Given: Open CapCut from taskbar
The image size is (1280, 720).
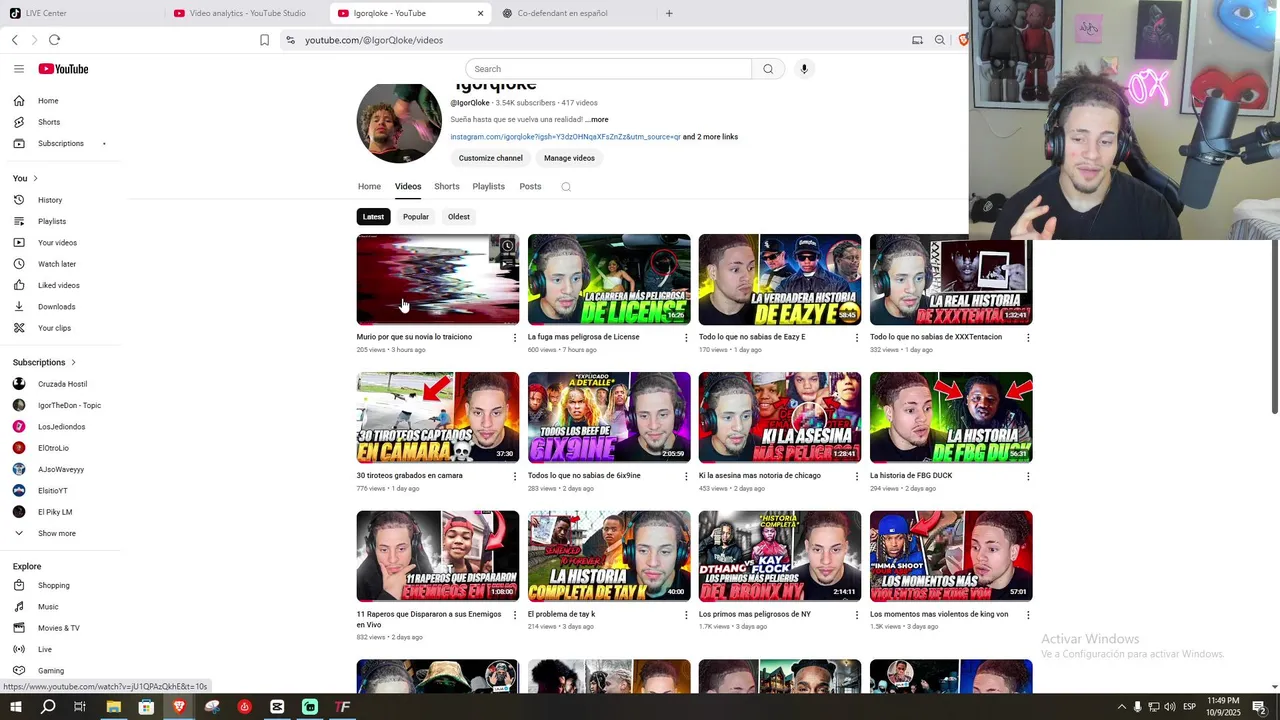Looking at the screenshot, I should click(277, 707).
